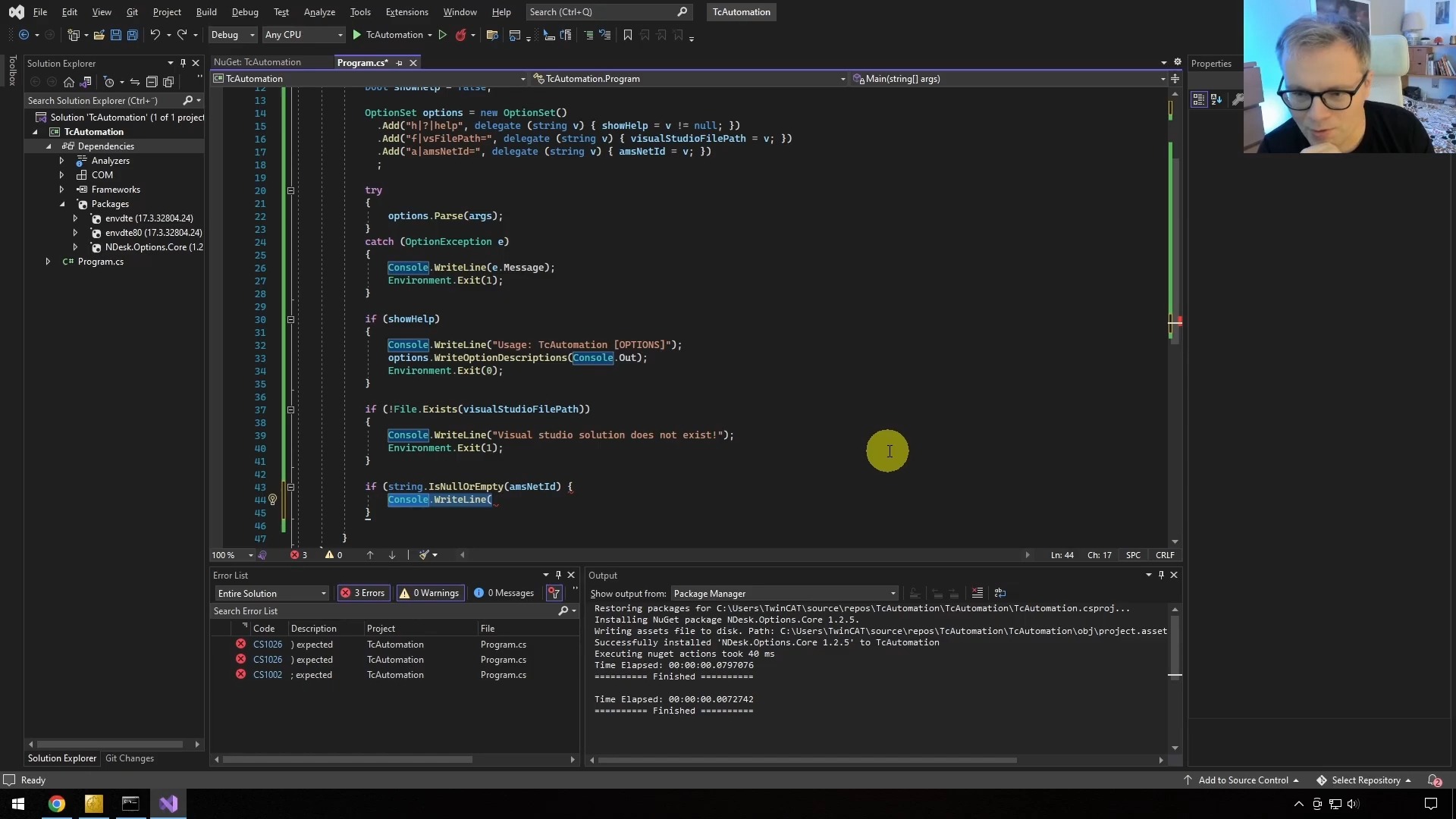Click the Navigate Backward arrow icon
Viewport: 1456px width, 819px height.
click(24, 35)
